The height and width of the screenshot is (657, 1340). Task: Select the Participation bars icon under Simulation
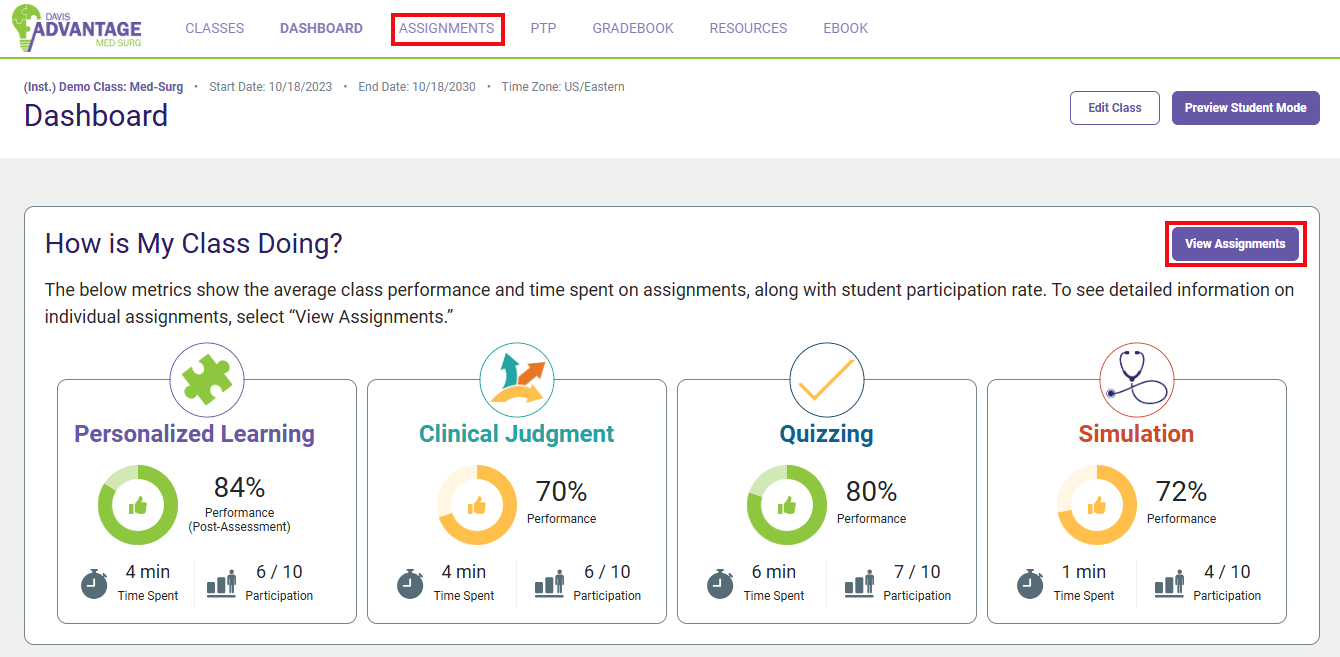[x=1168, y=584]
